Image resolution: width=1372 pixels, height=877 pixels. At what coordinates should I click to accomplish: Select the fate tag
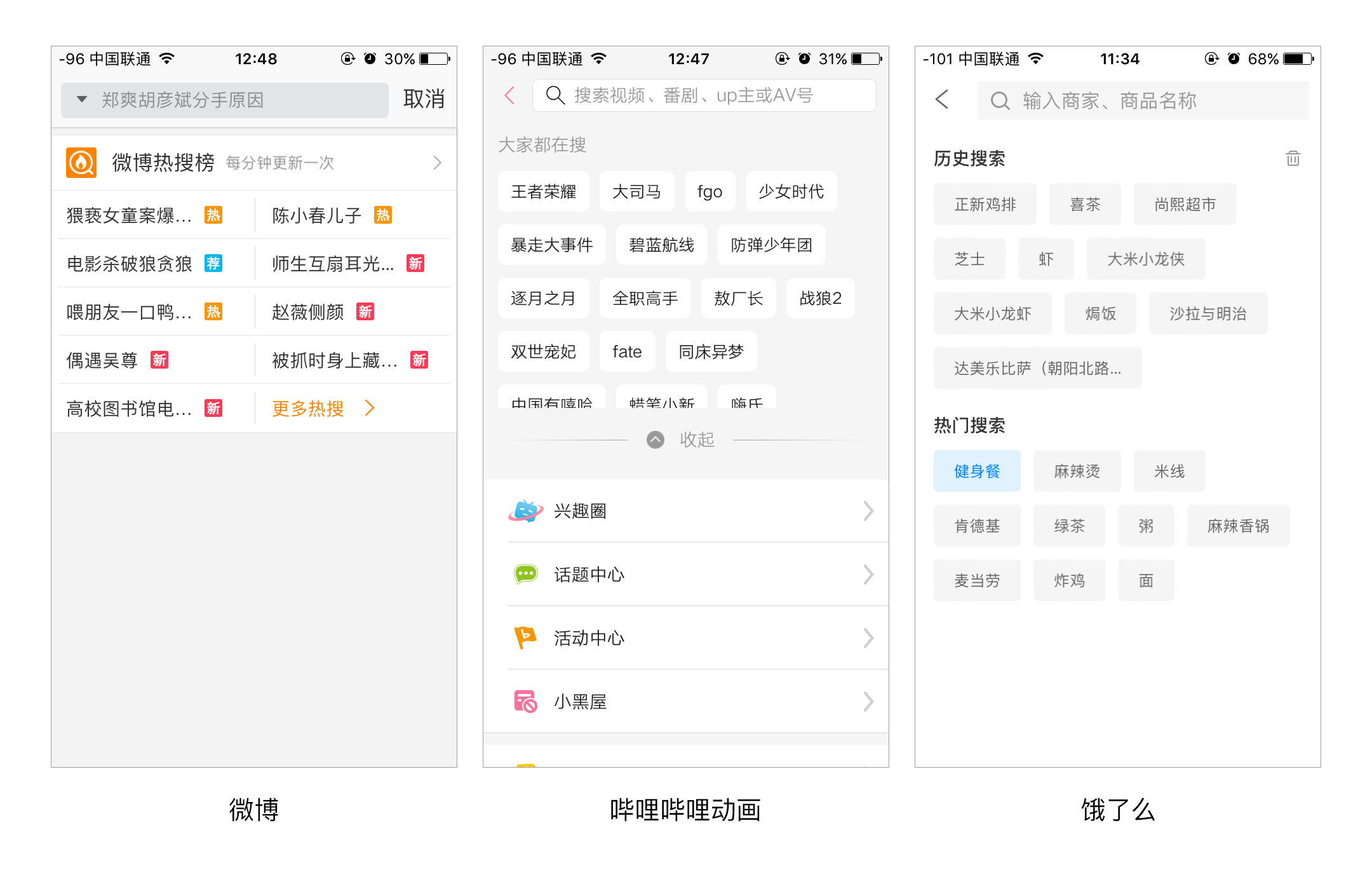[628, 351]
